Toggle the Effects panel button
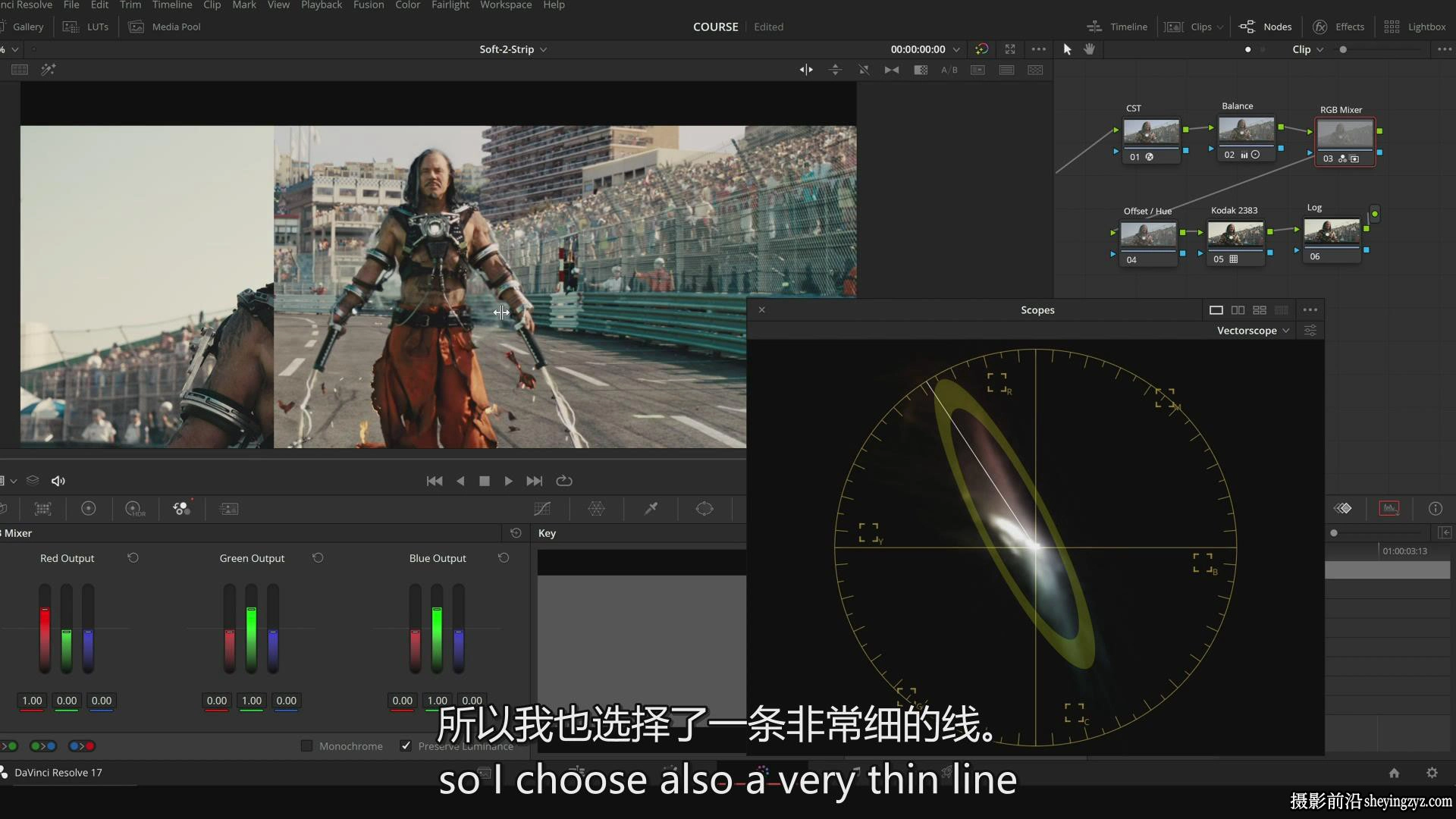 (1338, 27)
